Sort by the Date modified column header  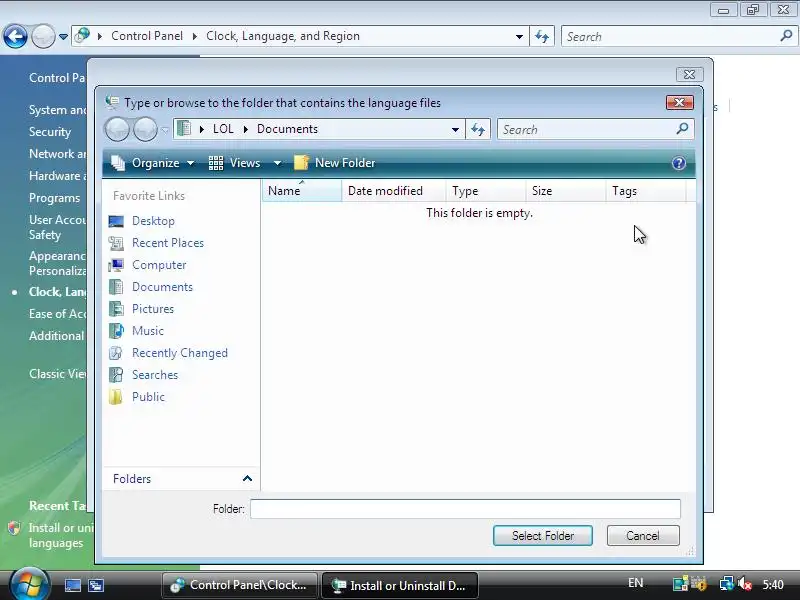point(393,191)
